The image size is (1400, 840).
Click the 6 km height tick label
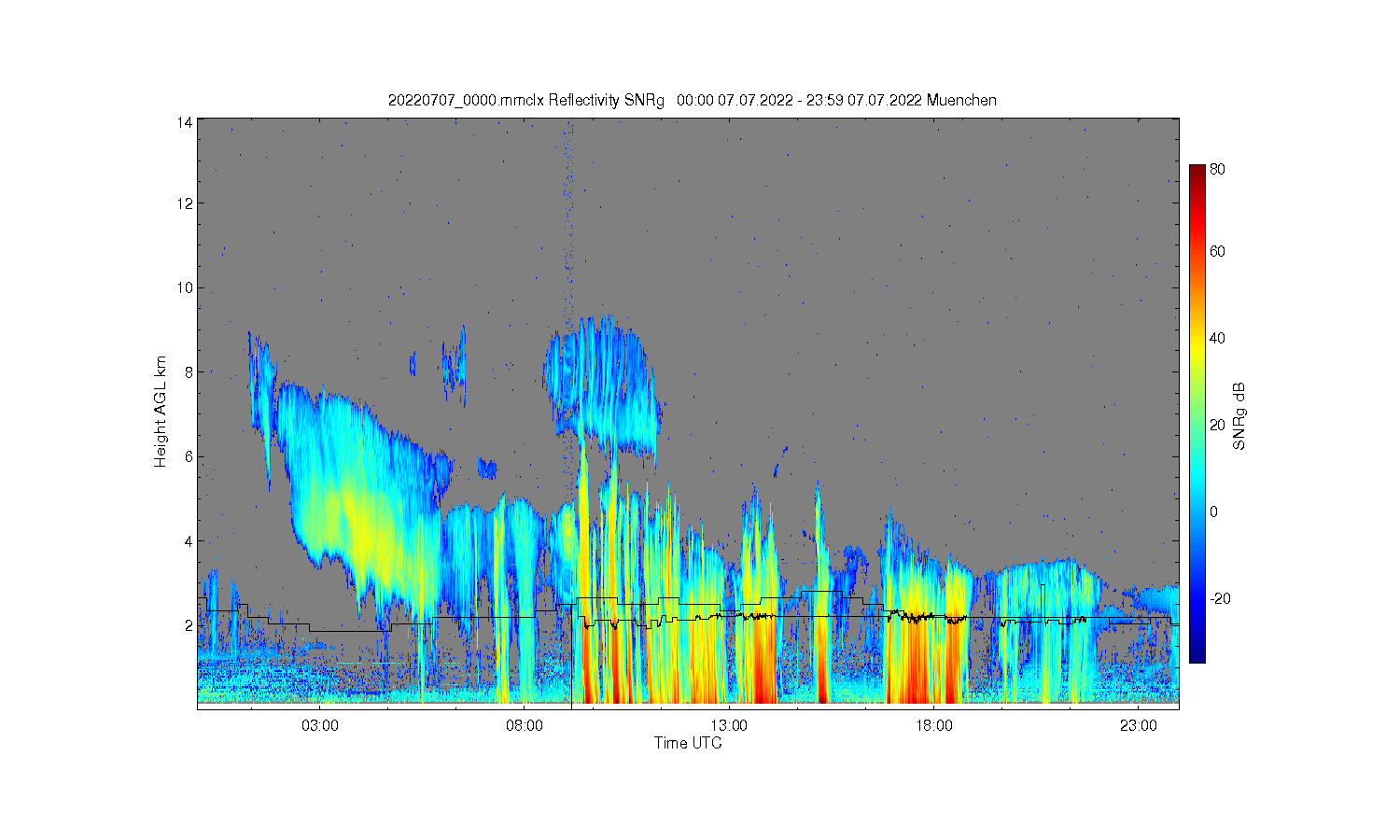189,456
